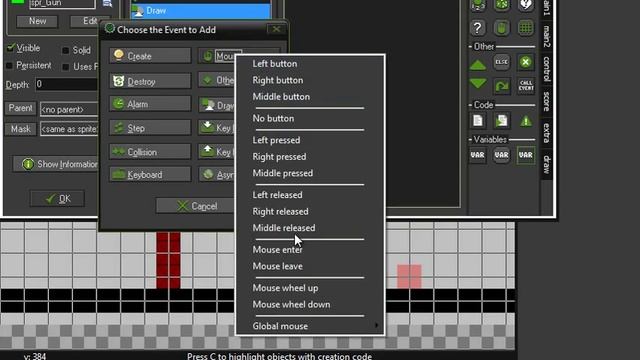Open the Parent object selector field
The image size is (640, 360).
click(69, 109)
